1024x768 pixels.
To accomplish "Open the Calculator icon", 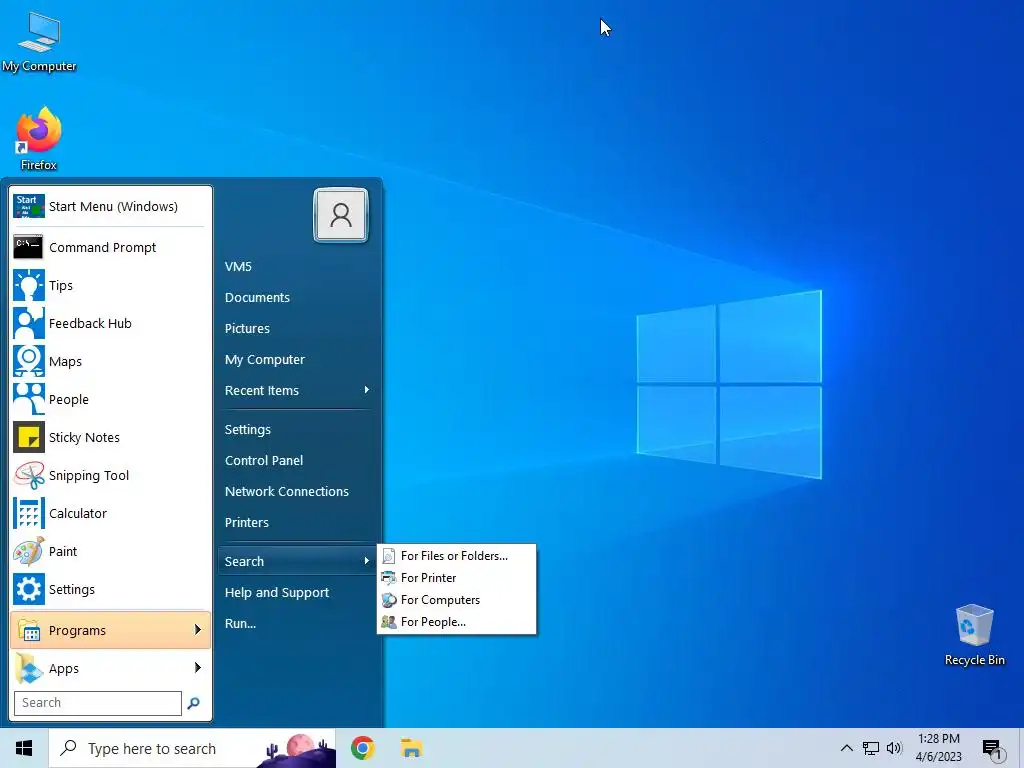I will coord(29,513).
